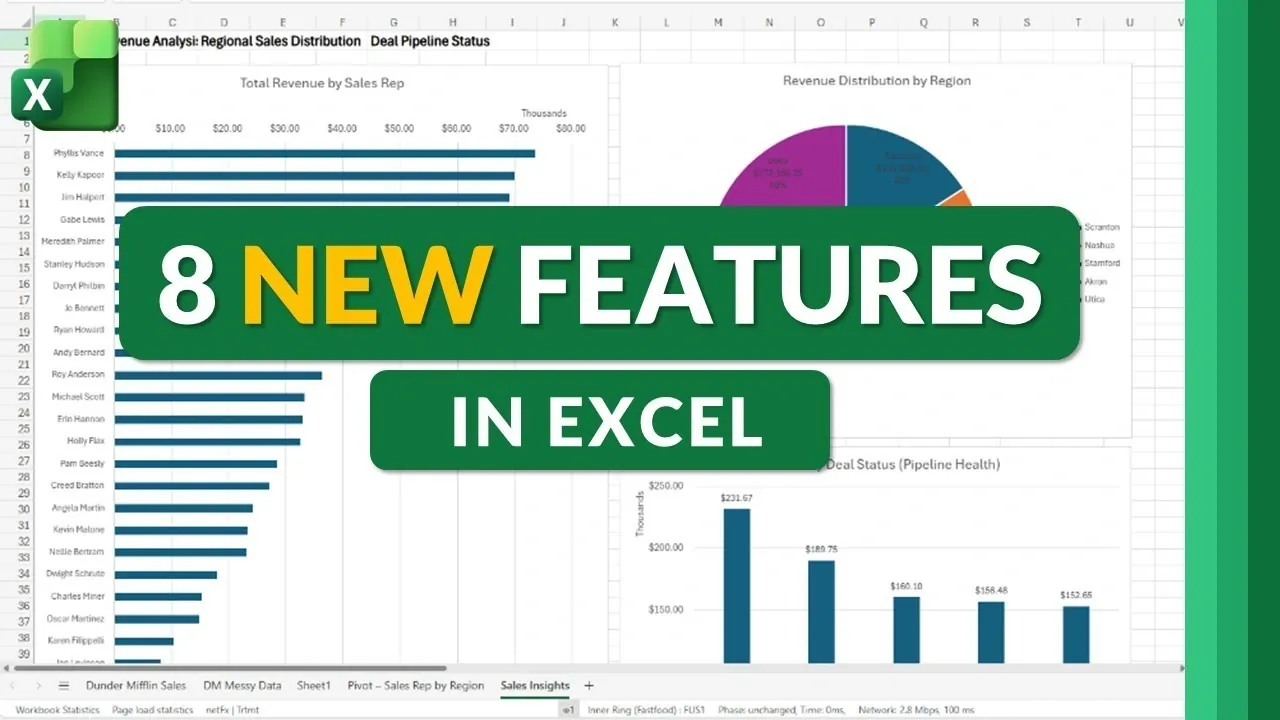Open Pivot – Sales Rep by Region tab
Image resolution: width=1280 pixels, height=720 pixels.
point(415,686)
